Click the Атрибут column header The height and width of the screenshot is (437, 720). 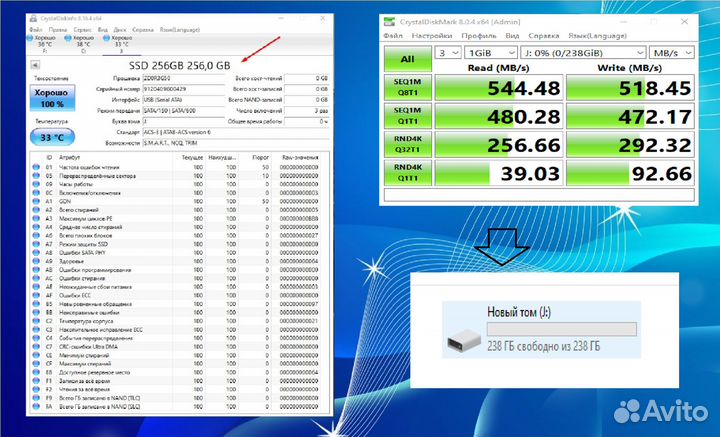[x=70, y=157]
